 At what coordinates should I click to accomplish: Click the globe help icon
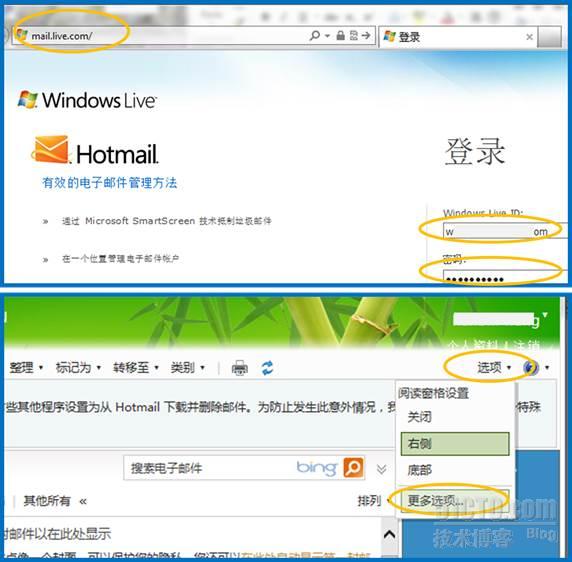(x=530, y=368)
